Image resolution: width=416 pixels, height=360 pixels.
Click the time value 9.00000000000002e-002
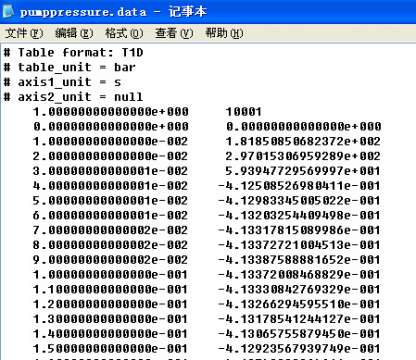click(111, 260)
